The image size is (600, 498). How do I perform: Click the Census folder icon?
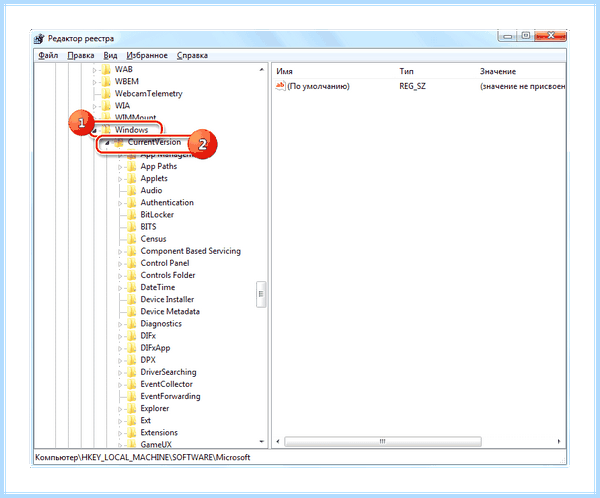132,239
